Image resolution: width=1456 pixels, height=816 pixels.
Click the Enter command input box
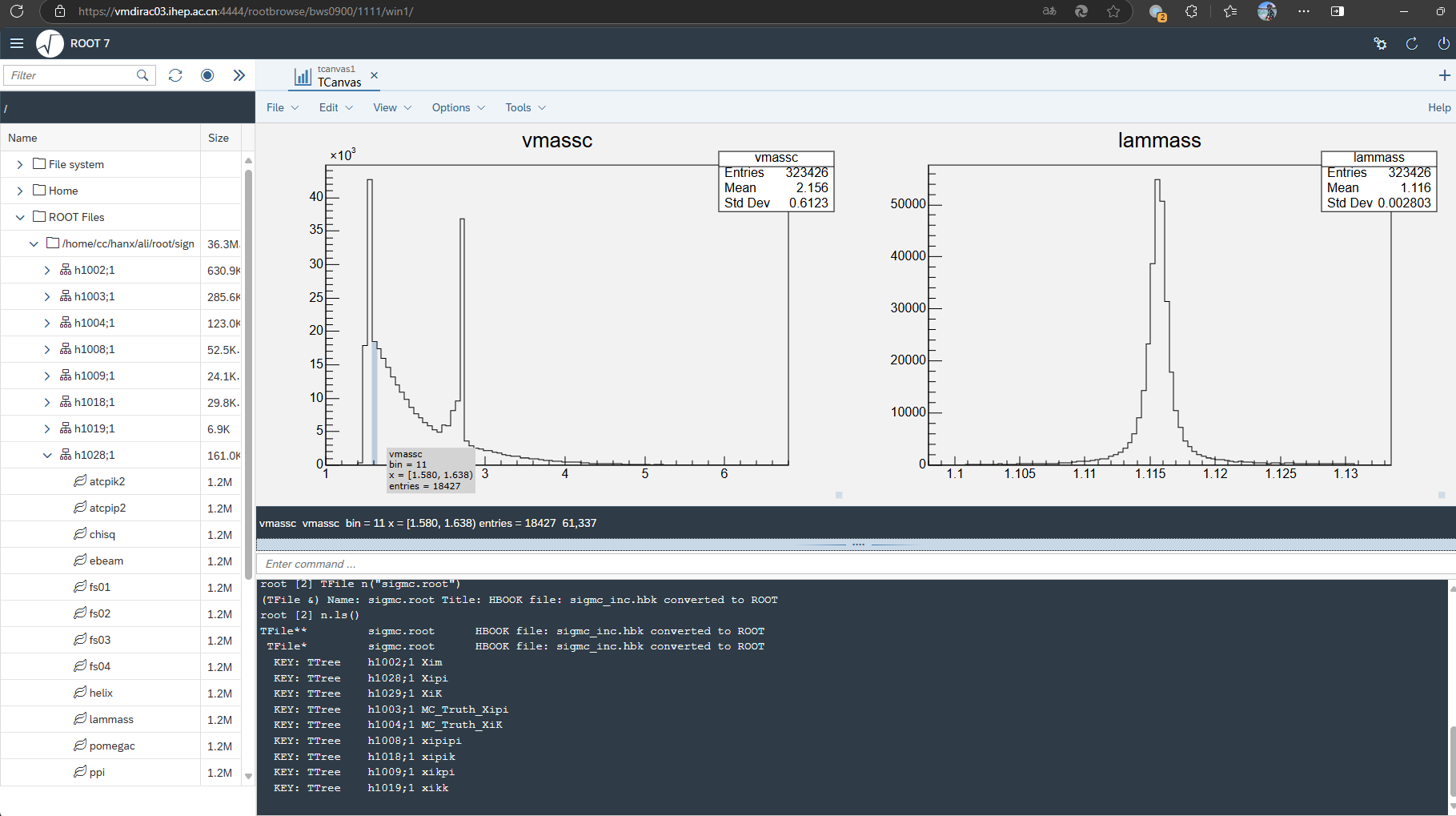click(855, 564)
